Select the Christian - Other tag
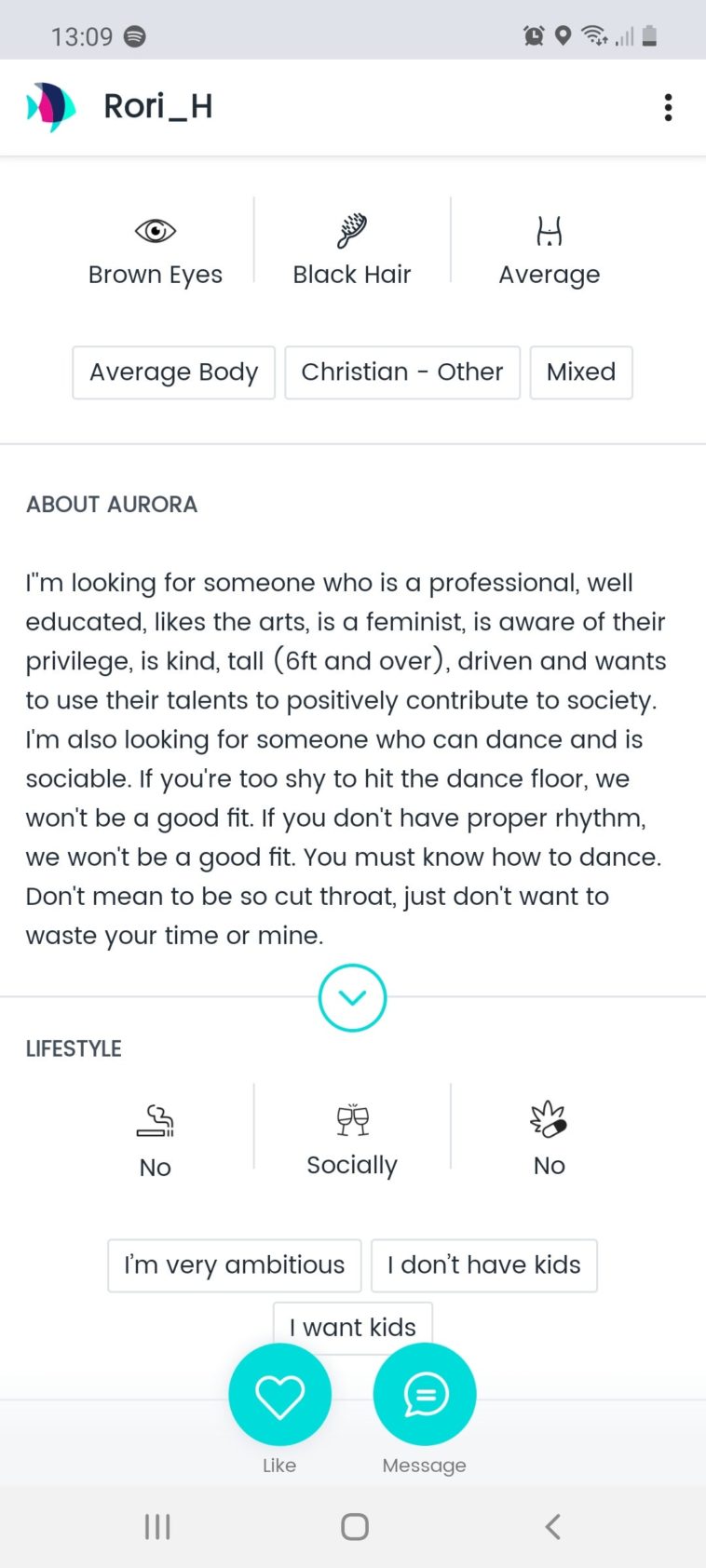 click(402, 372)
